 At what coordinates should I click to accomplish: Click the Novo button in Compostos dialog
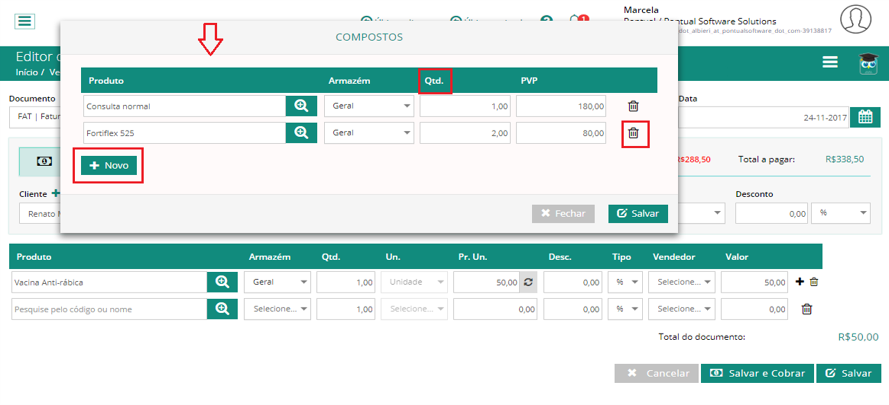[x=109, y=166]
